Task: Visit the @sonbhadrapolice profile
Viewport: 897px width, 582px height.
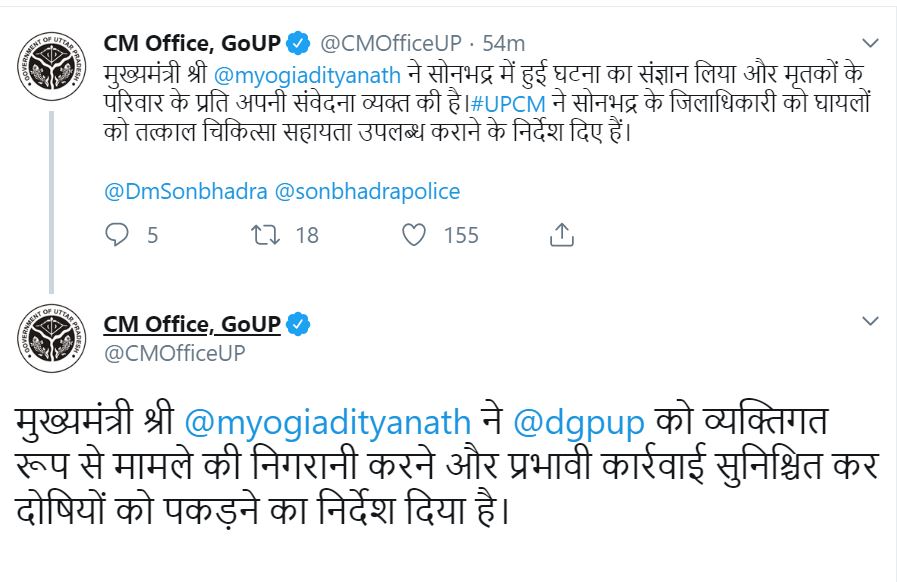Action: point(367,191)
